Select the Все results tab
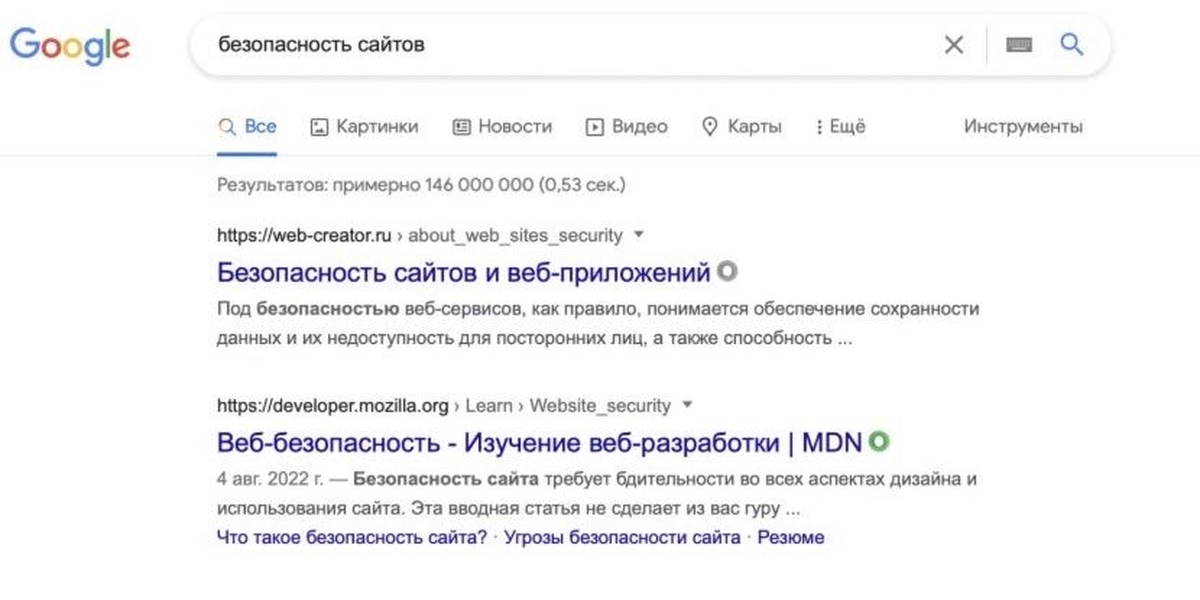Viewport: 1200px width, 600px height. tap(248, 127)
